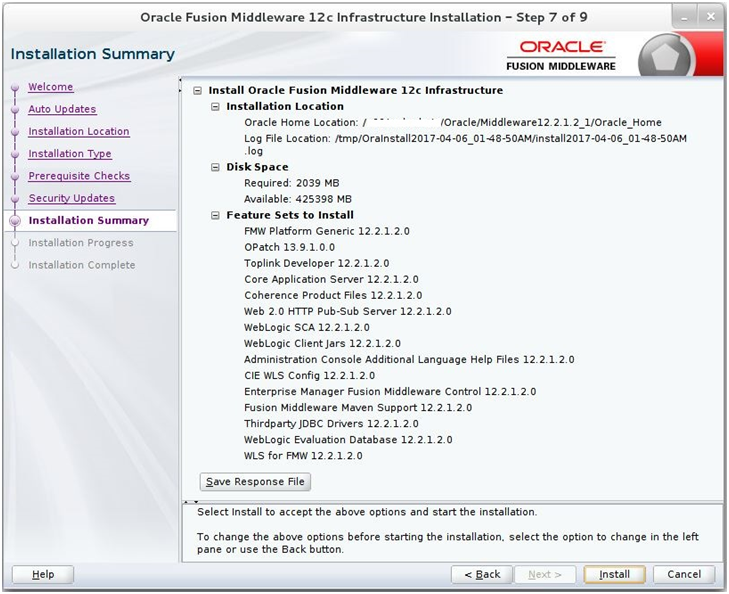Open Prerequisite Checks step
Viewport: 729px width, 594px height.
point(80,176)
